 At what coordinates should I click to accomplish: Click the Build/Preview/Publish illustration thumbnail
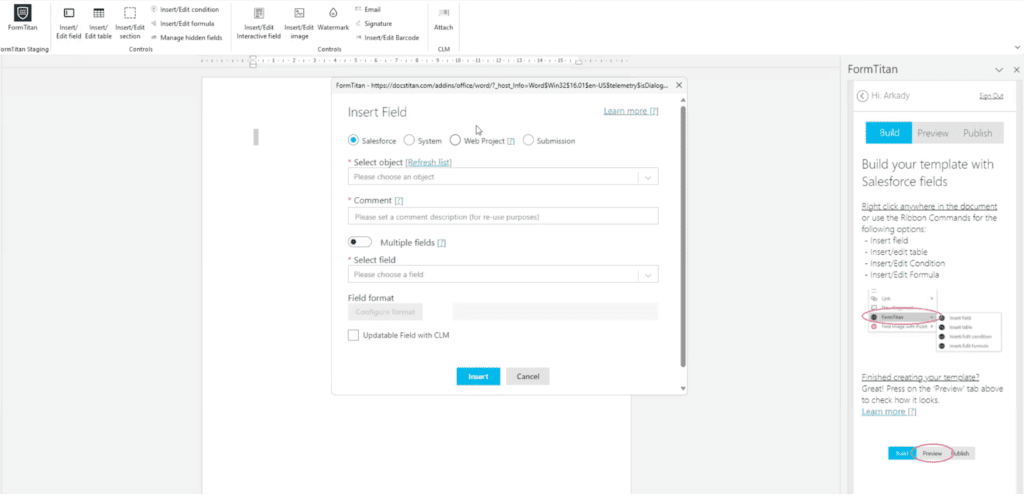(x=931, y=453)
